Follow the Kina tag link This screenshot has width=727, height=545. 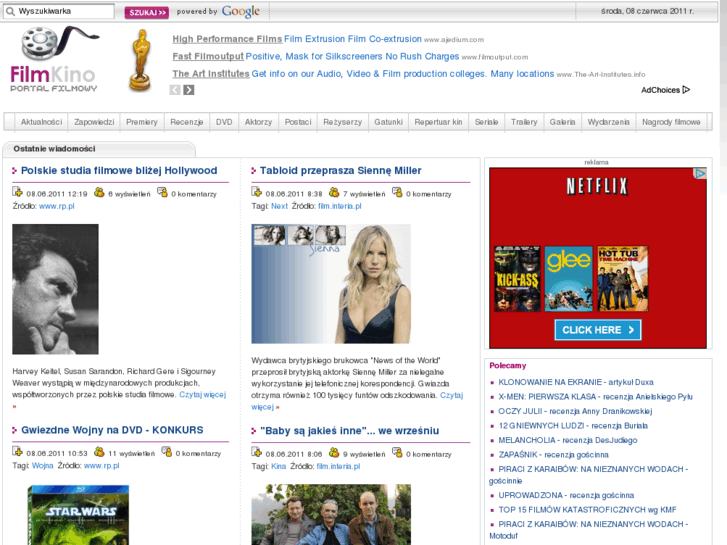point(279,466)
